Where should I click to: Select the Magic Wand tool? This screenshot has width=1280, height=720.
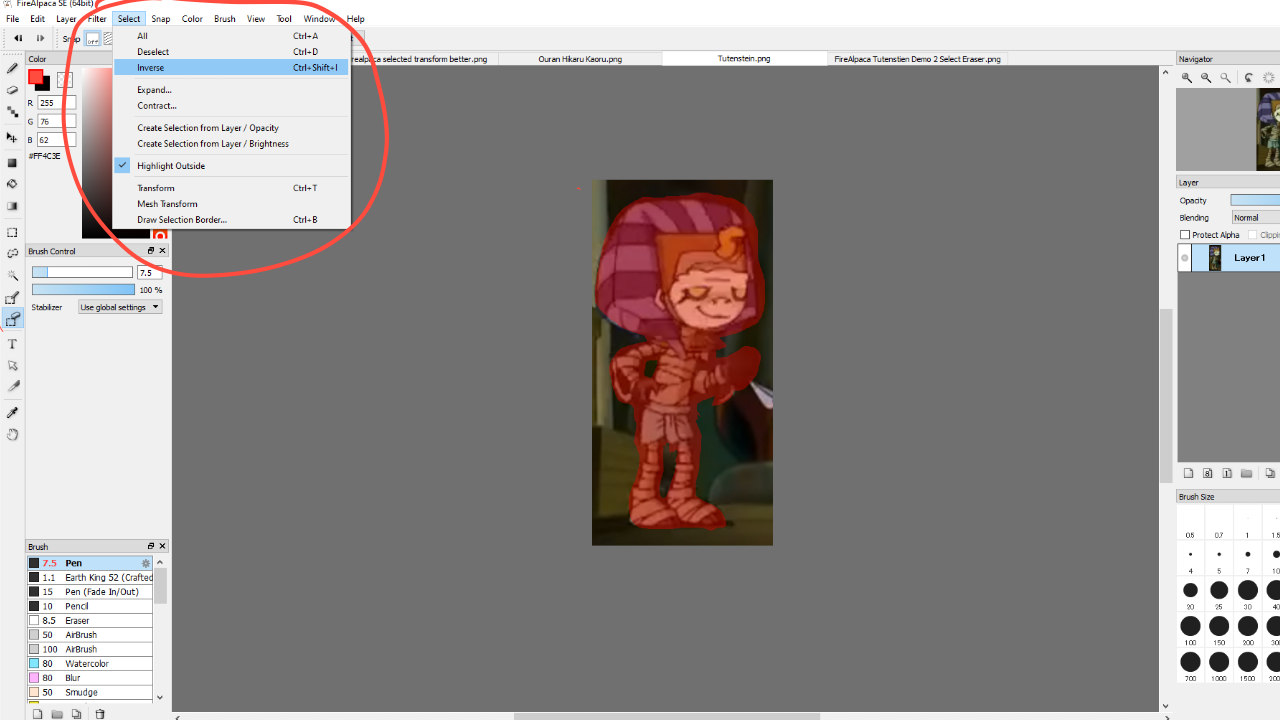12,276
